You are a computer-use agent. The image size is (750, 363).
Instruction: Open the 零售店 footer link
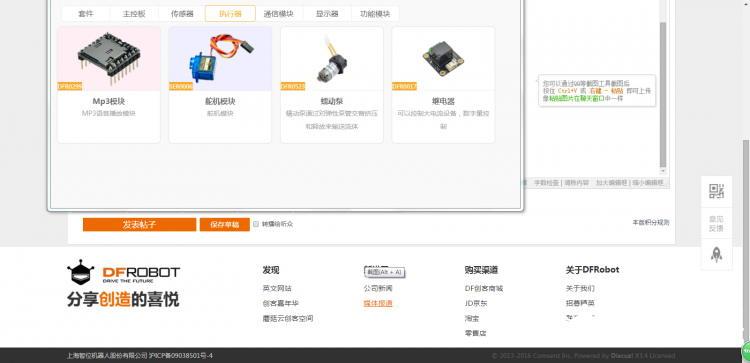[475, 333]
